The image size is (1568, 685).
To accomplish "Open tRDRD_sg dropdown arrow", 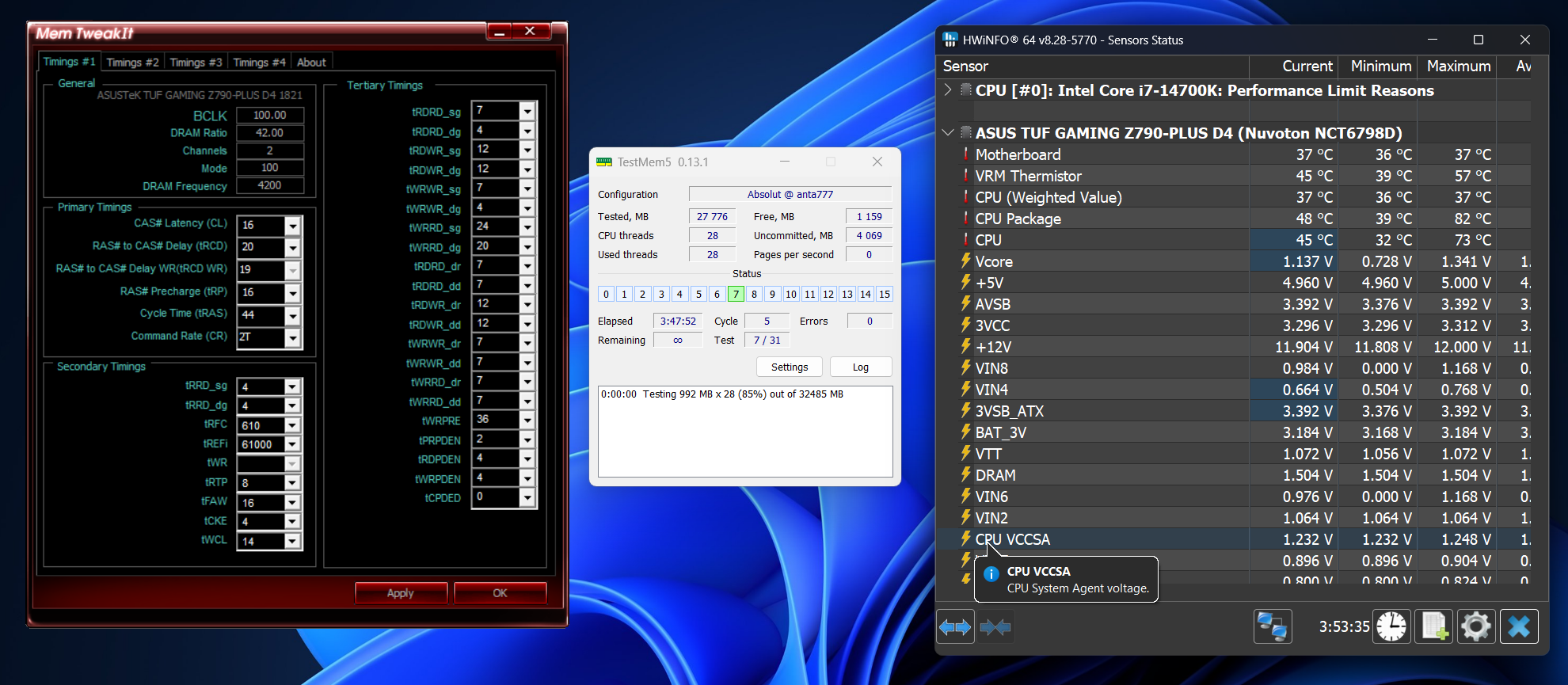I will point(527,112).
